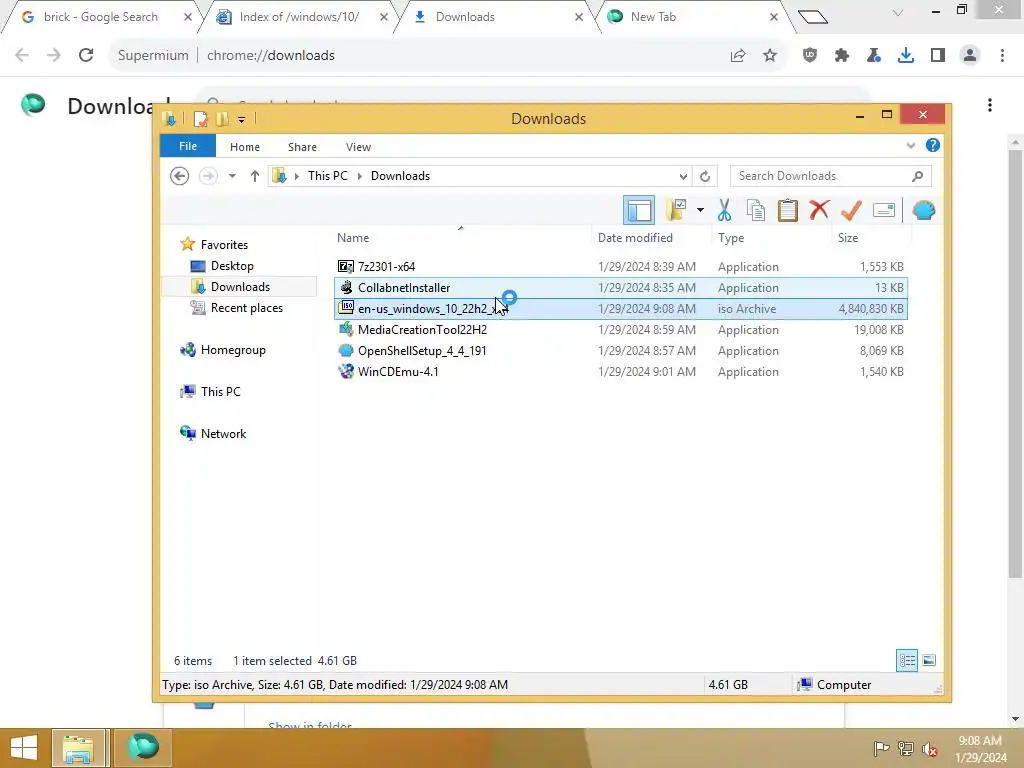This screenshot has height=768, width=1024.
Task: Expand breadcrumb arrow after This PC
Action: [359, 176]
